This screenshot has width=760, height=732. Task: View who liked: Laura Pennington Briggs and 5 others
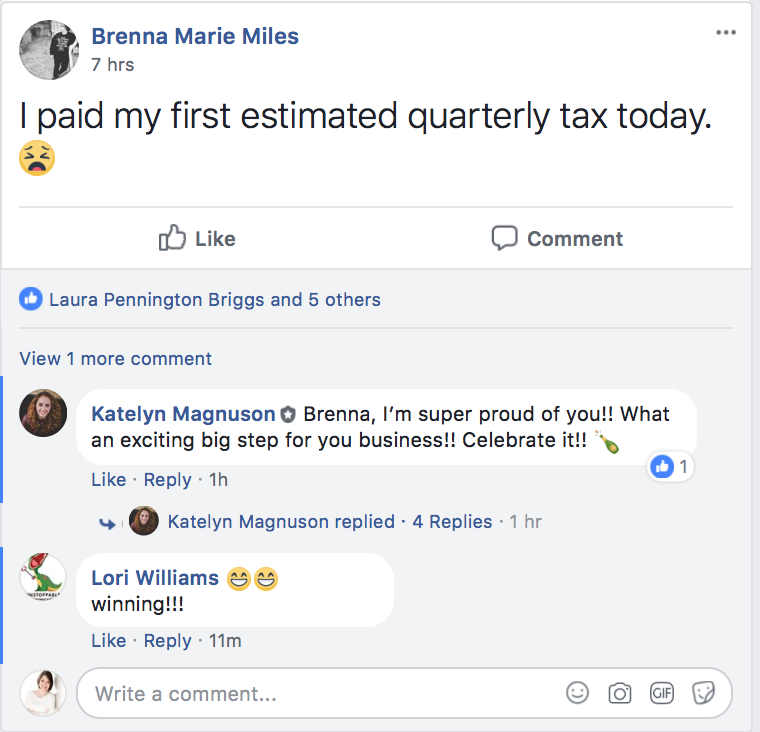coord(214,299)
